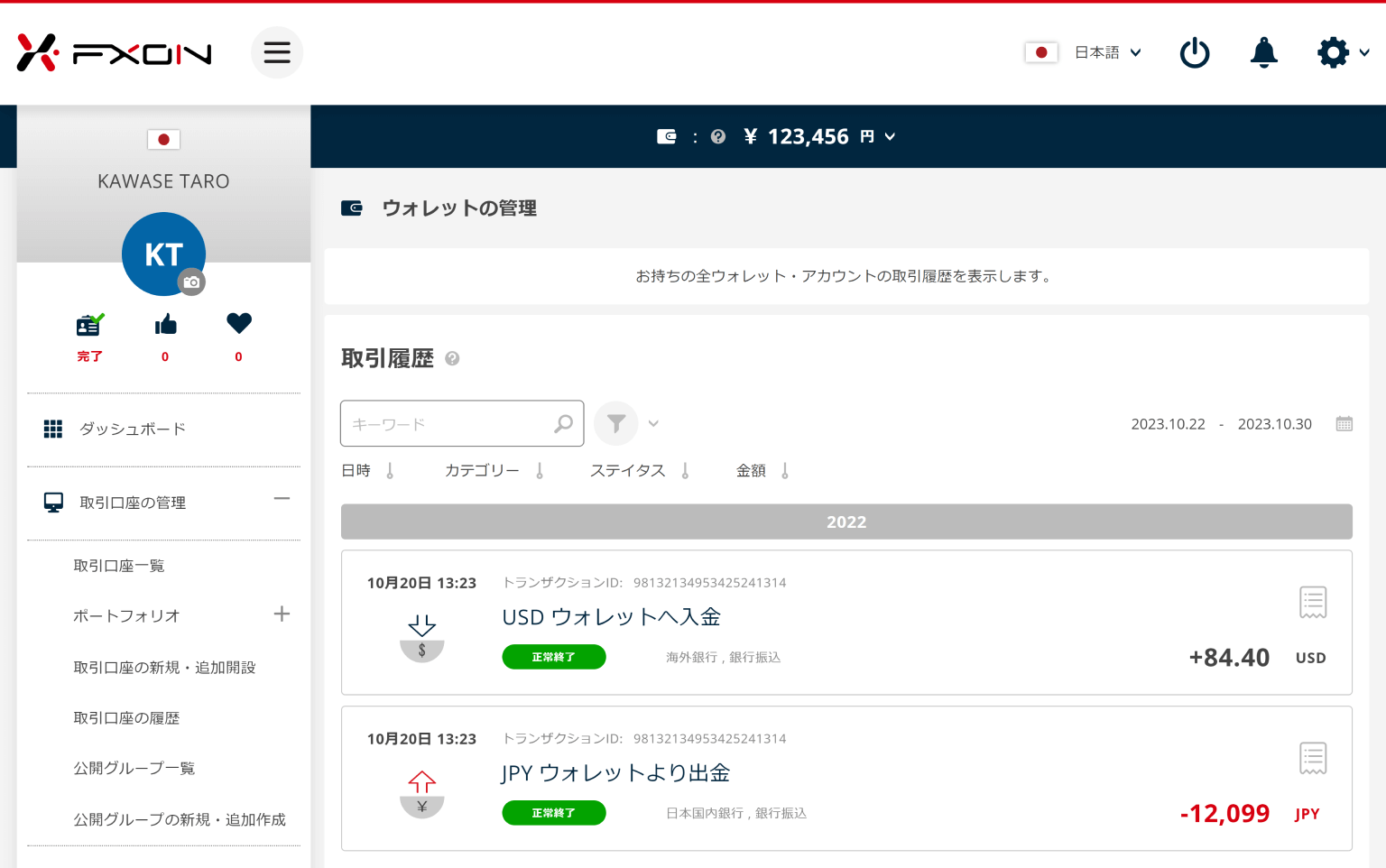Click end date 2023.10.30
Viewport: 1386px width, 868px height.
(1274, 424)
